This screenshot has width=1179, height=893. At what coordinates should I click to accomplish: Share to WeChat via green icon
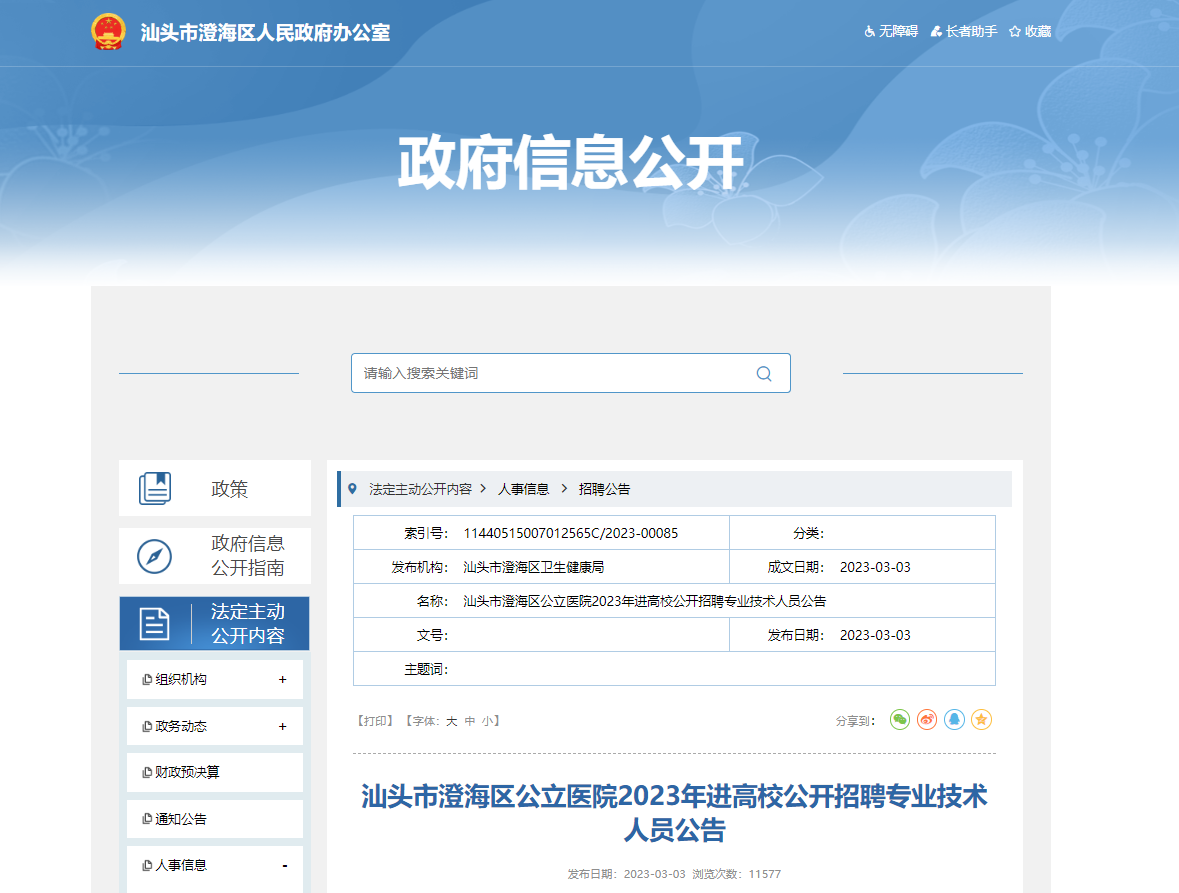click(x=900, y=720)
